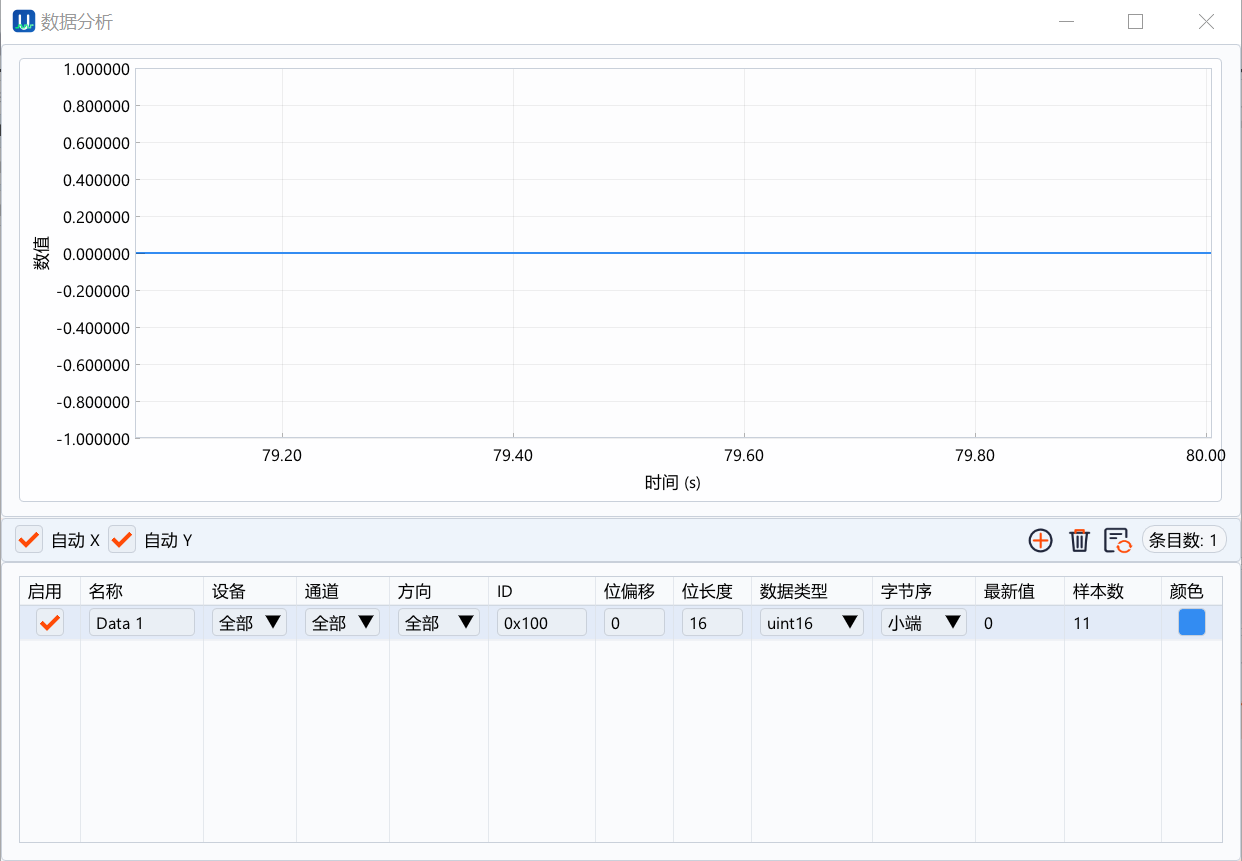This screenshot has height=861, width=1242.
Task: Click the 数值 Y-axis label
Action: point(42,253)
